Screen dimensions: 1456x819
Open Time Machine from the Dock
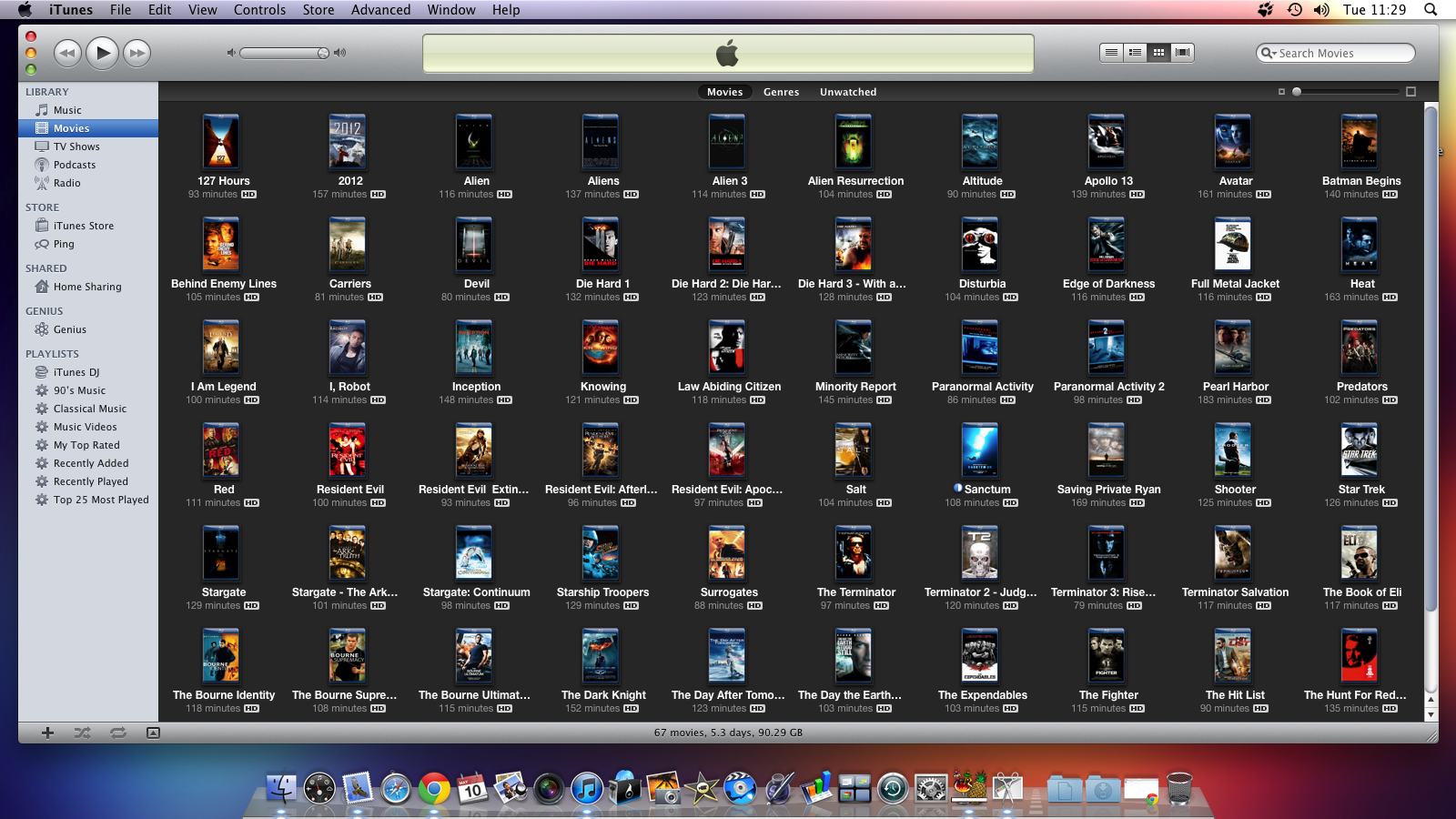pyautogui.click(x=893, y=788)
